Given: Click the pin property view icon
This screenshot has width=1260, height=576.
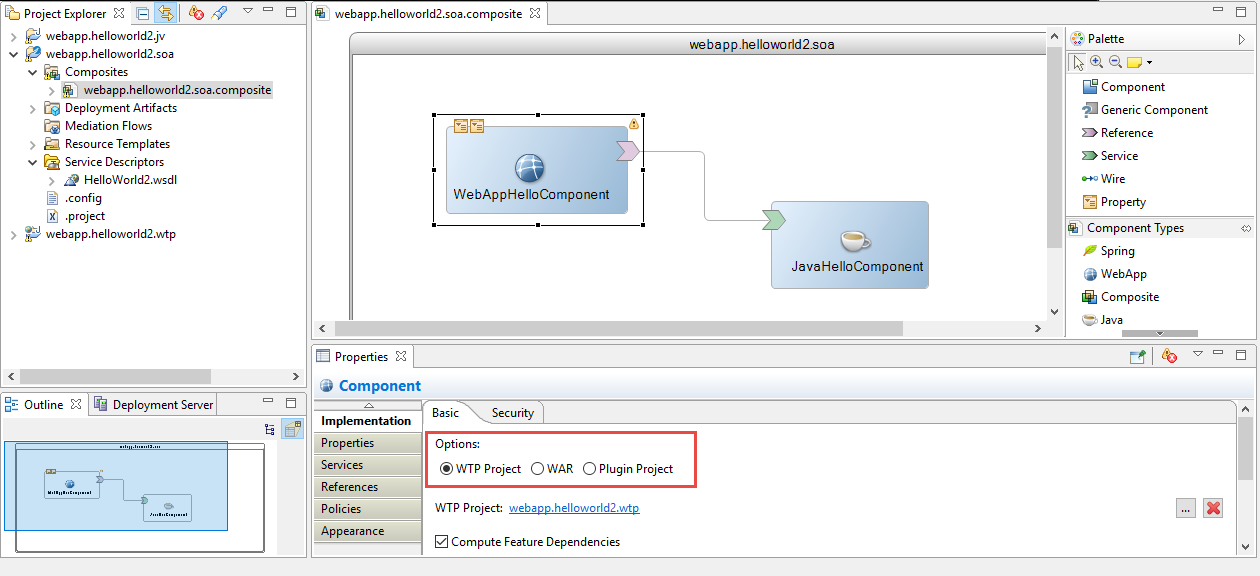Looking at the screenshot, I should [x=1138, y=356].
